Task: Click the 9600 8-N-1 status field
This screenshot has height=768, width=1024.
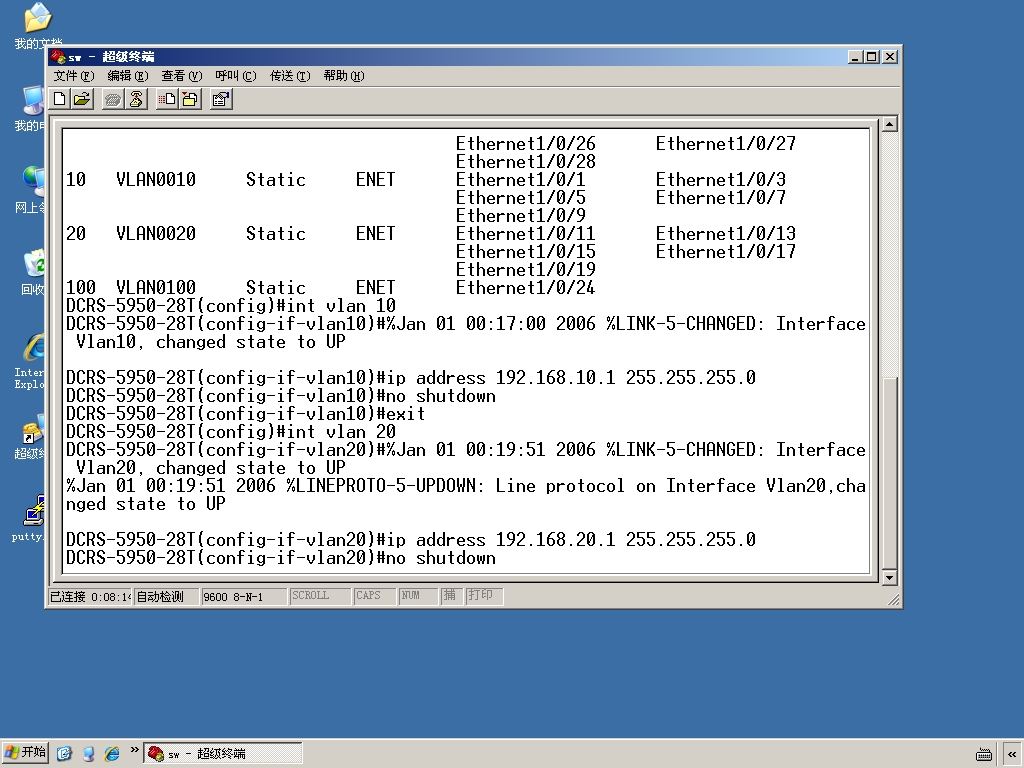Action: (243, 596)
